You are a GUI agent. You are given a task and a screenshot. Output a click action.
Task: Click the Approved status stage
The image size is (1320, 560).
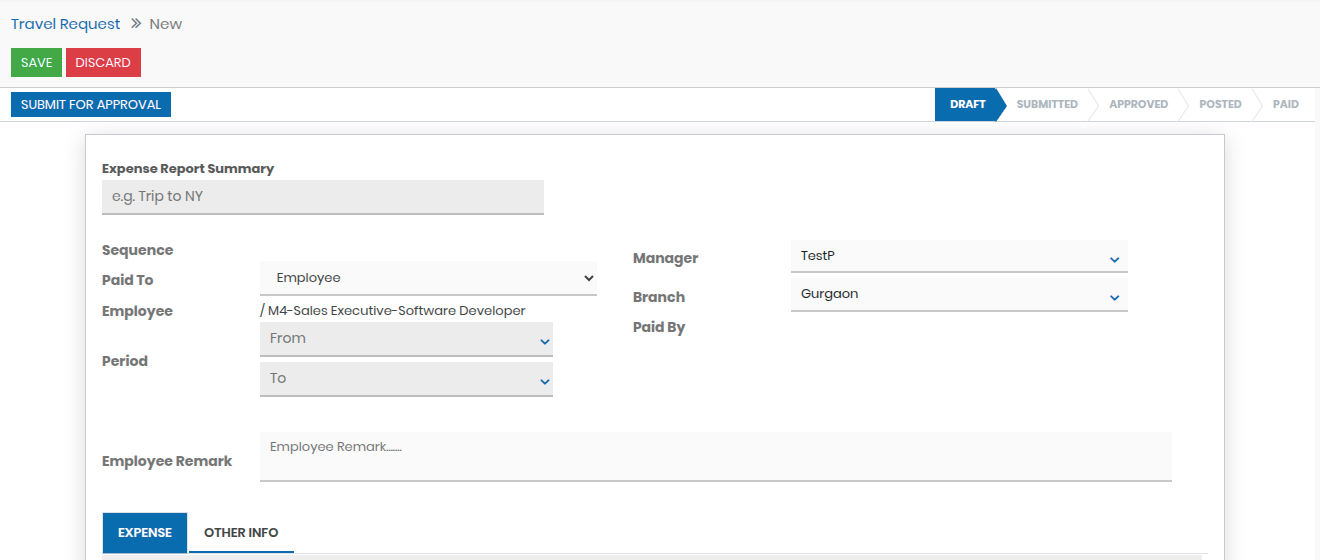(1138, 104)
